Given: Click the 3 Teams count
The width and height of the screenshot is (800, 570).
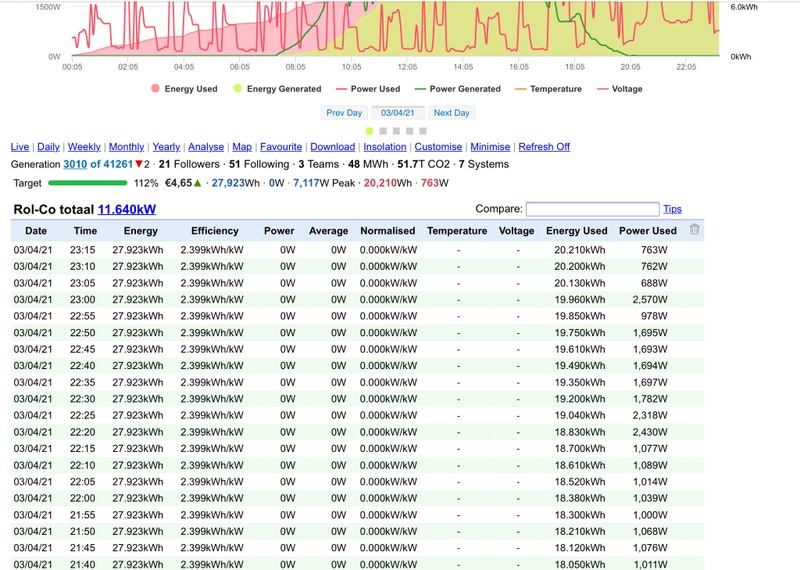Looking at the screenshot, I should point(318,164).
